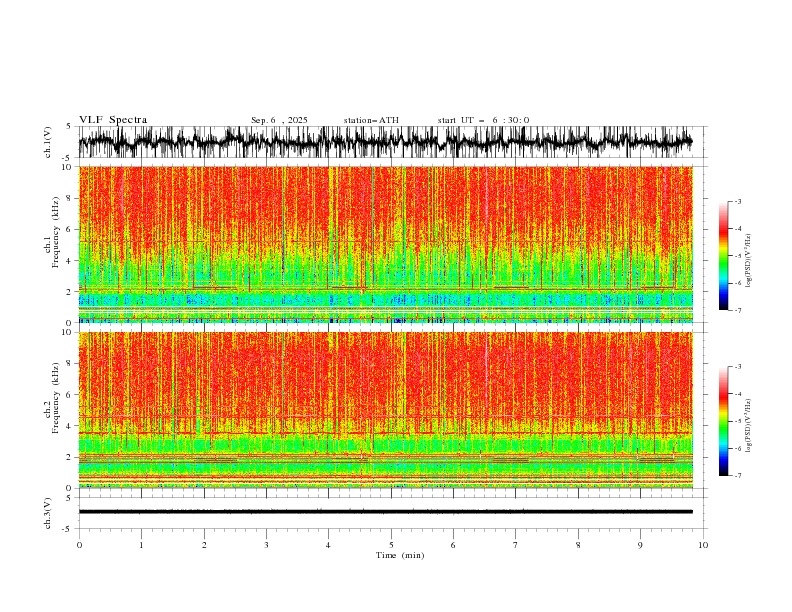Click the lower colorbar 'log(PSD)(V²/Hz)' label
The width and height of the screenshot is (792, 612).
pyautogui.click(x=749, y=426)
